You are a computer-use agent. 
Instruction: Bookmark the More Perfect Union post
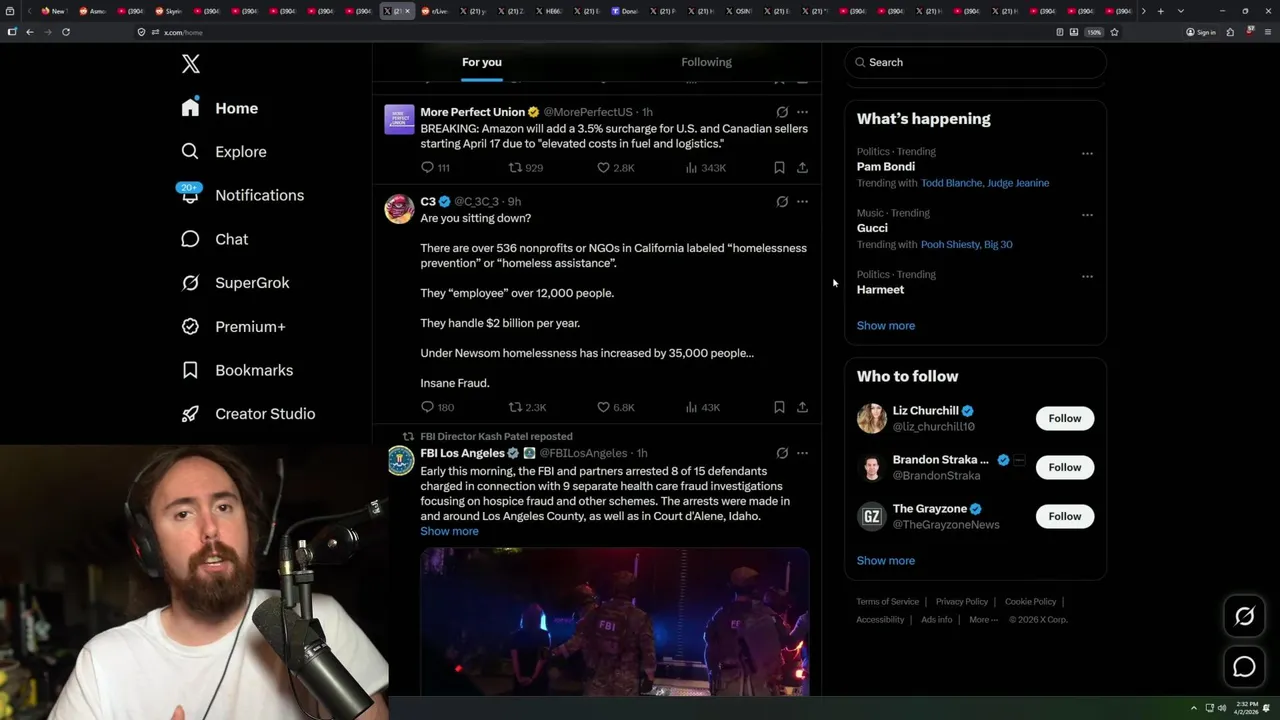(x=779, y=168)
